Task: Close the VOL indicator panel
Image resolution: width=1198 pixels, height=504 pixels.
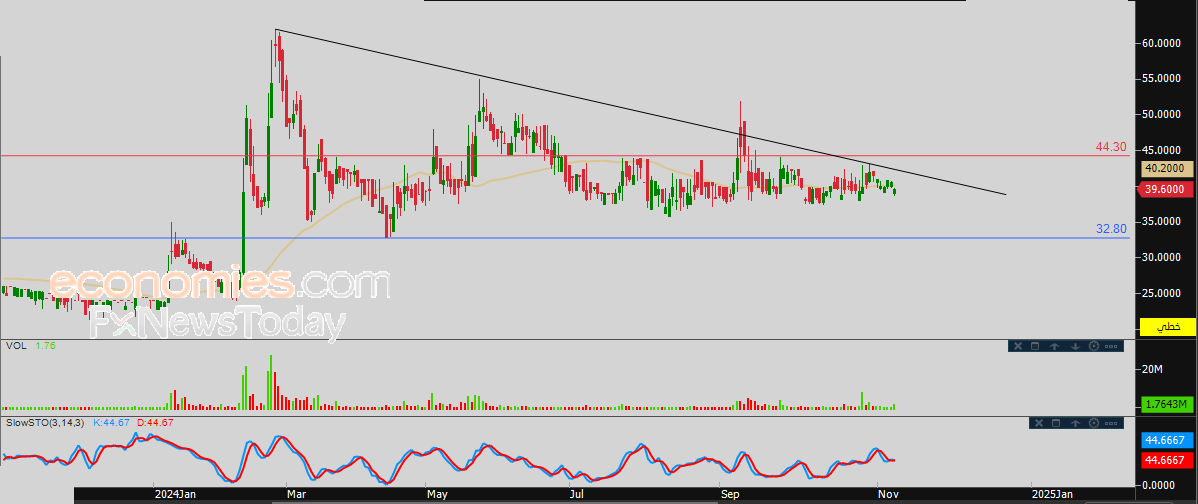Action: tap(1019, 346)
